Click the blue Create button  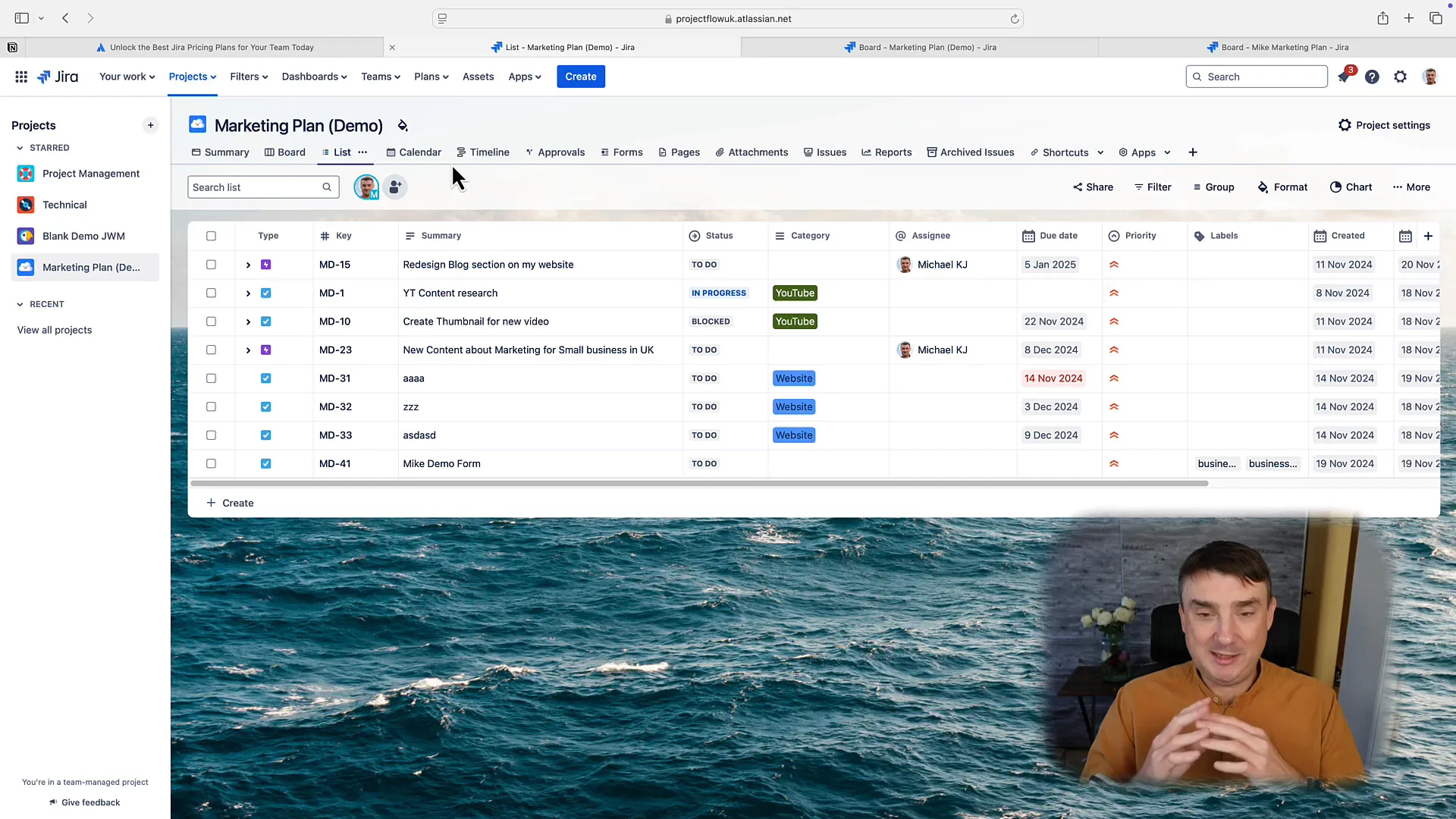(581, 77)
